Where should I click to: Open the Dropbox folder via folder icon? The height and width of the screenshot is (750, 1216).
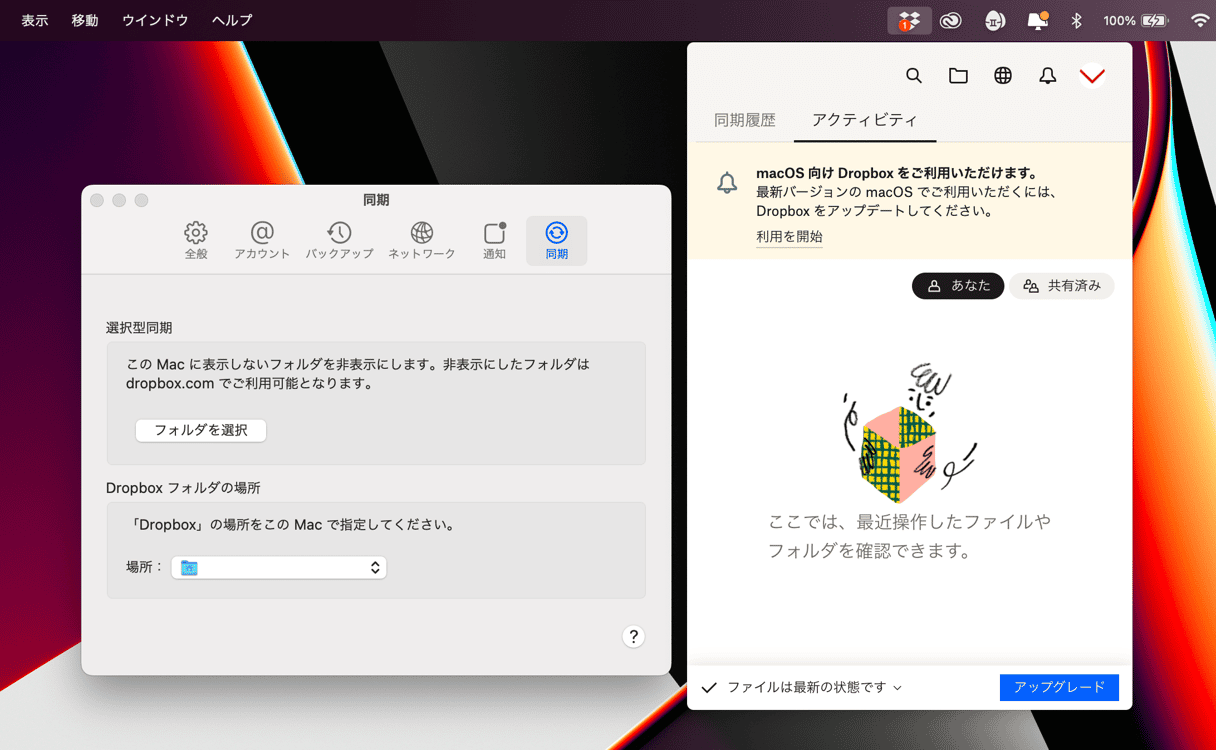tap(958, 75)
